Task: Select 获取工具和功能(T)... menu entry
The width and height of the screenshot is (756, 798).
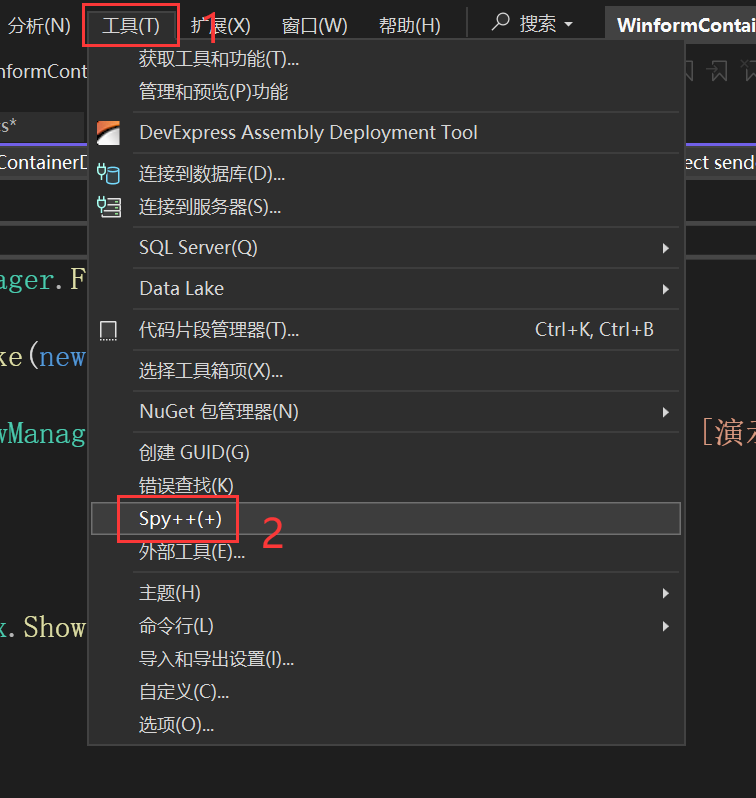Action: coord(386,59)
